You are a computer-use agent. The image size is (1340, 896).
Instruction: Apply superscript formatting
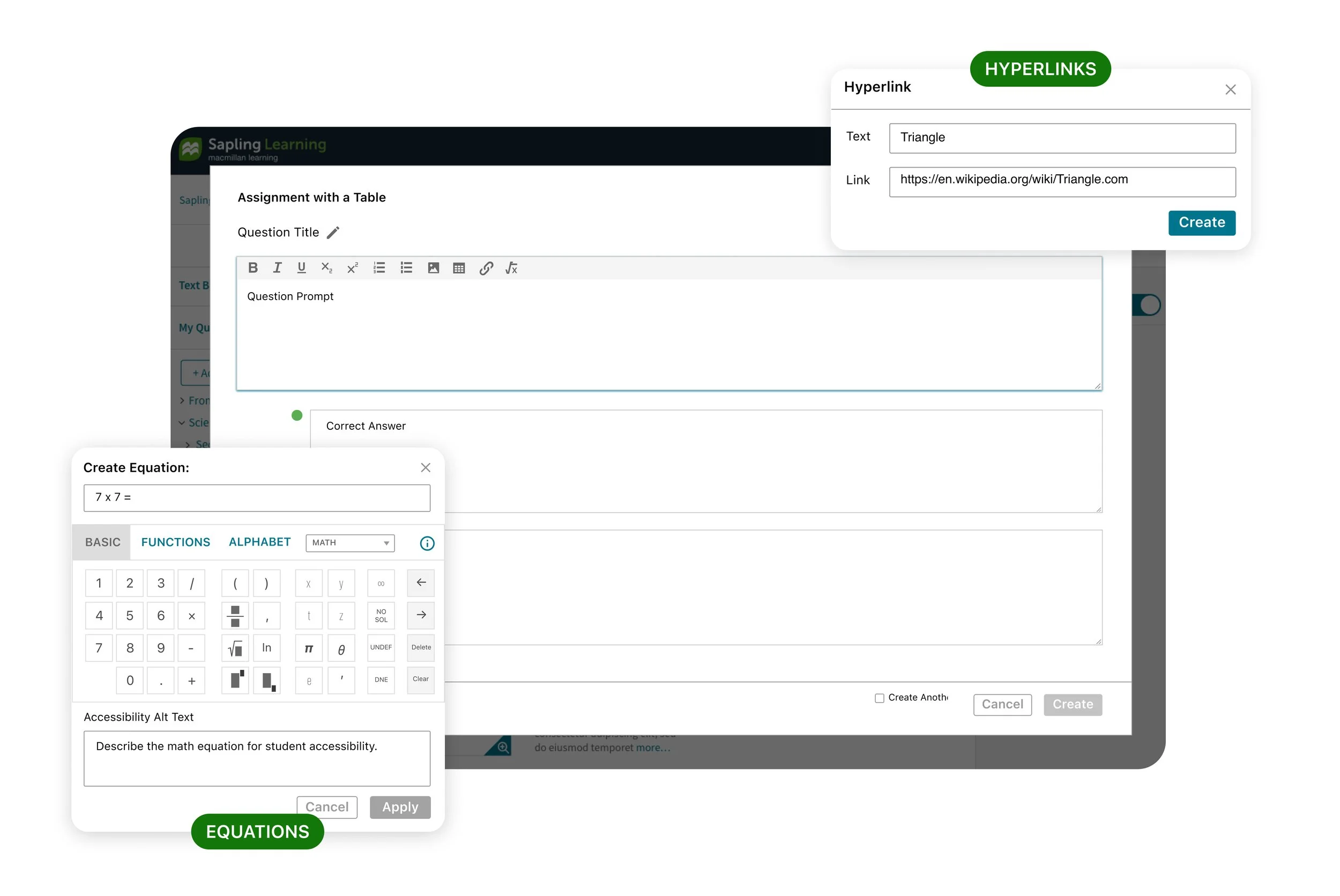353,268
